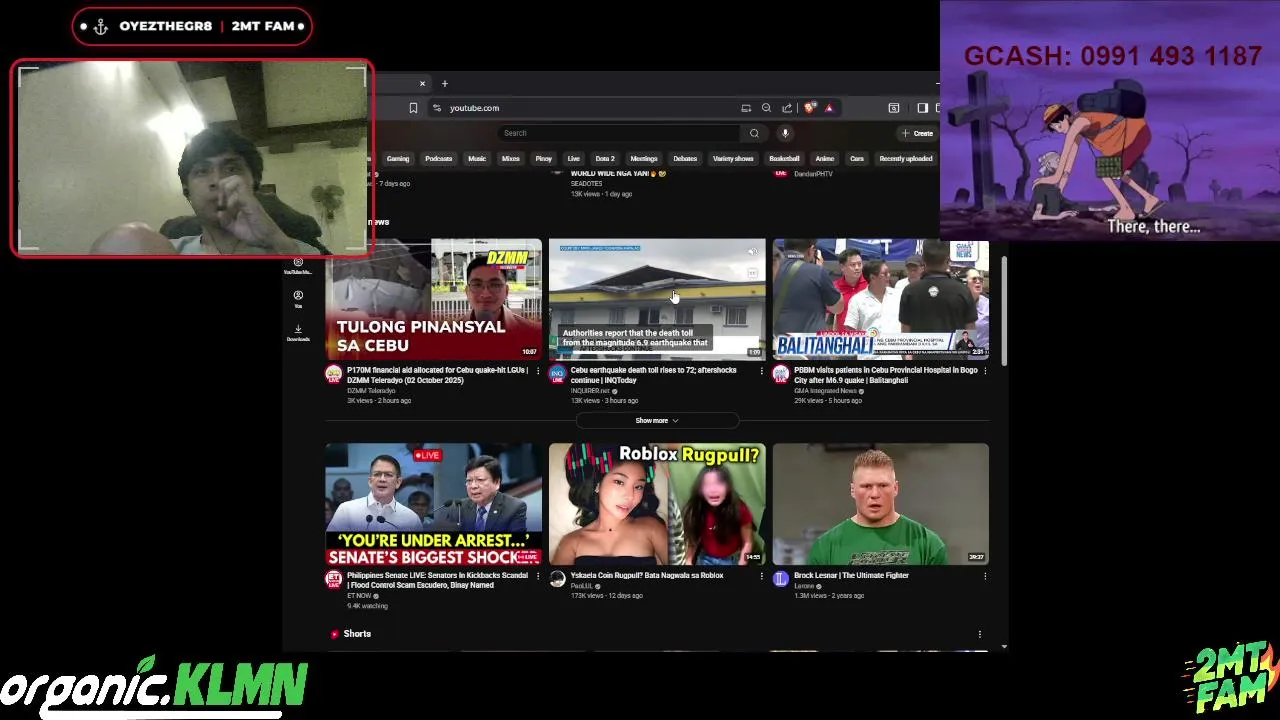This screenshot has width=1280, height=720.
Task: Open the DZMM Teleradyo channel avatar
Action: 334,374
